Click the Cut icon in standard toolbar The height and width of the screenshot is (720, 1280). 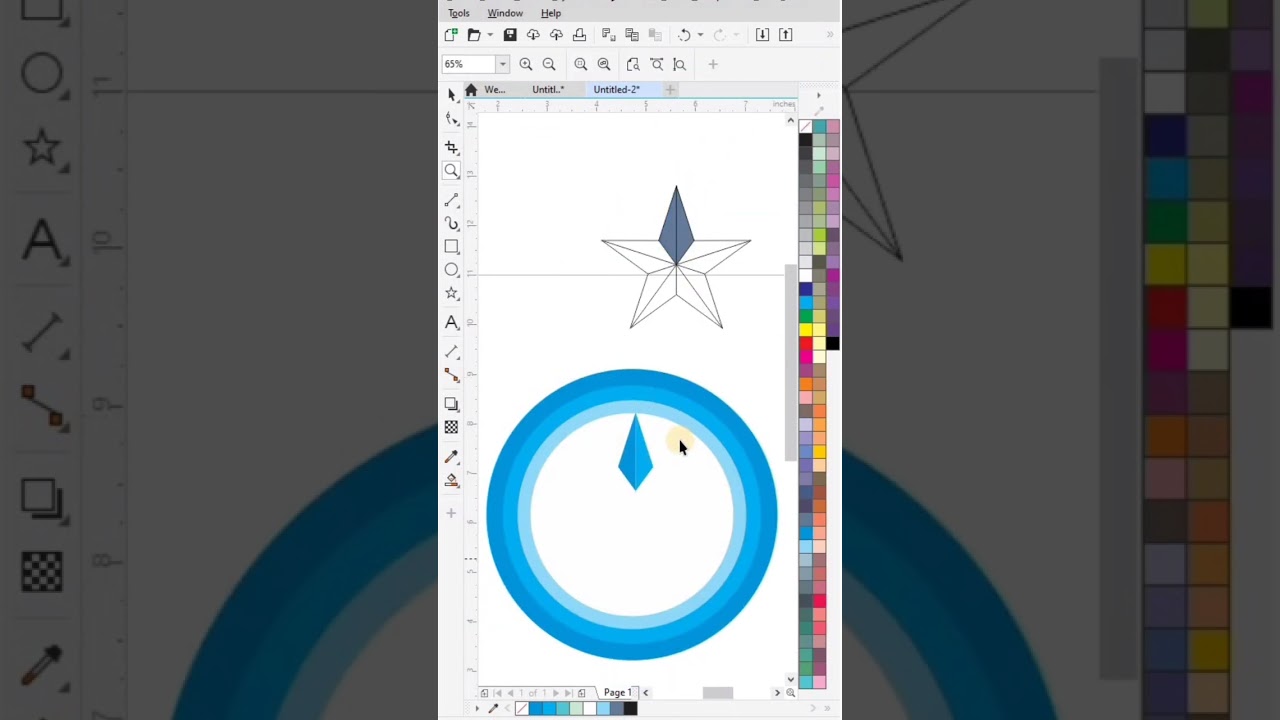608,35
